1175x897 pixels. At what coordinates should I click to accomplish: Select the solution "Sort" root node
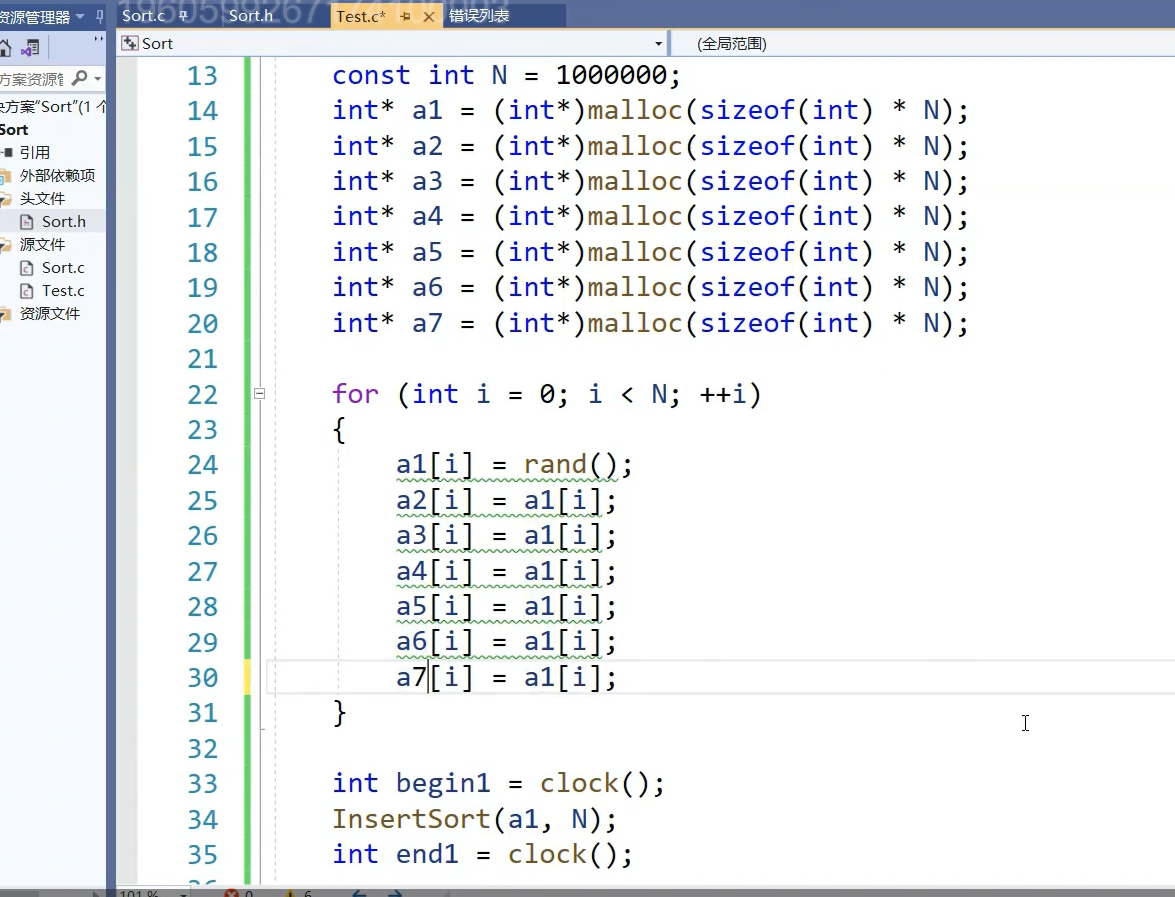coord(52,106)
